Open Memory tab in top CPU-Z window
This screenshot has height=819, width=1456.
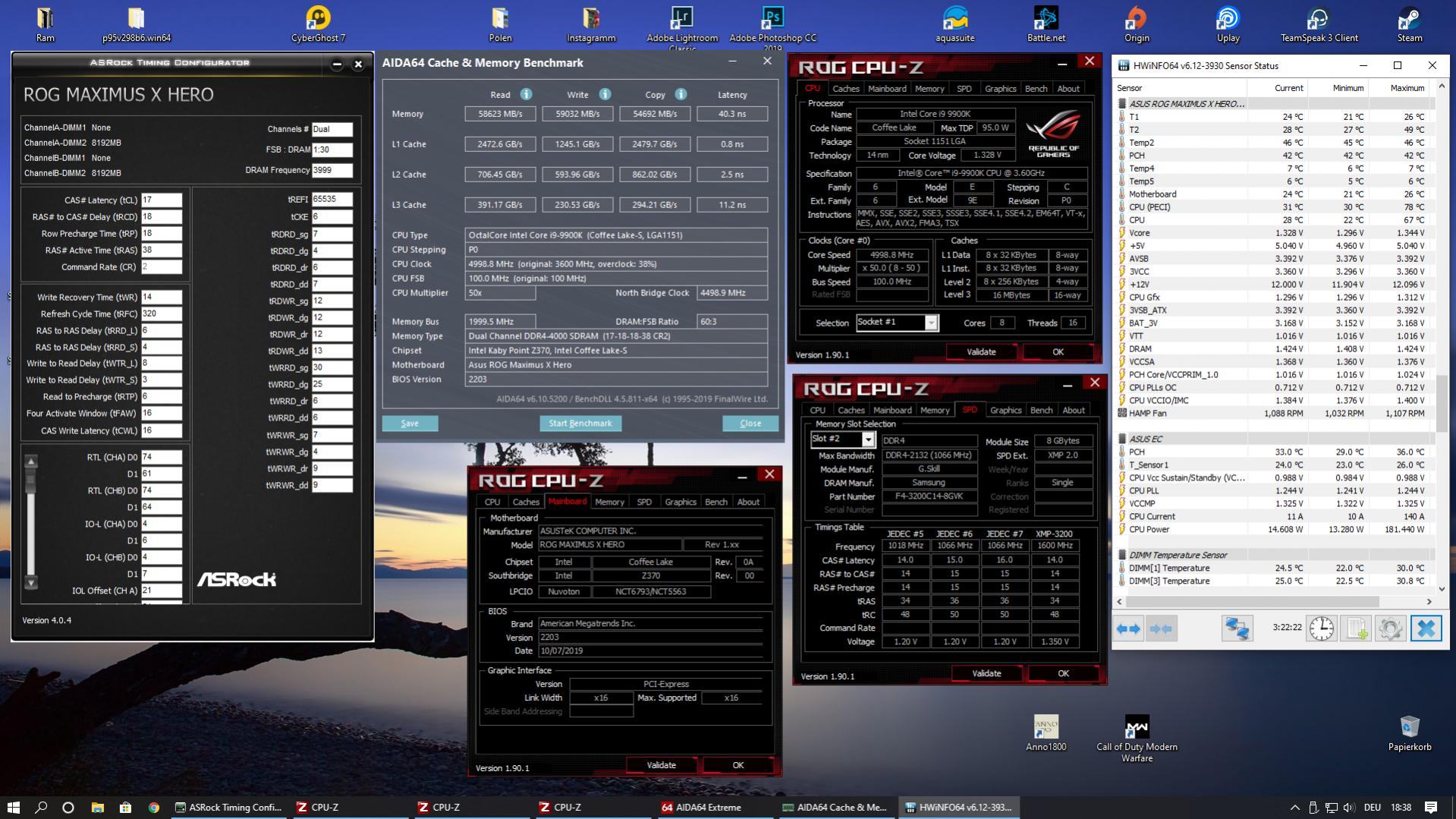(929, 89)
